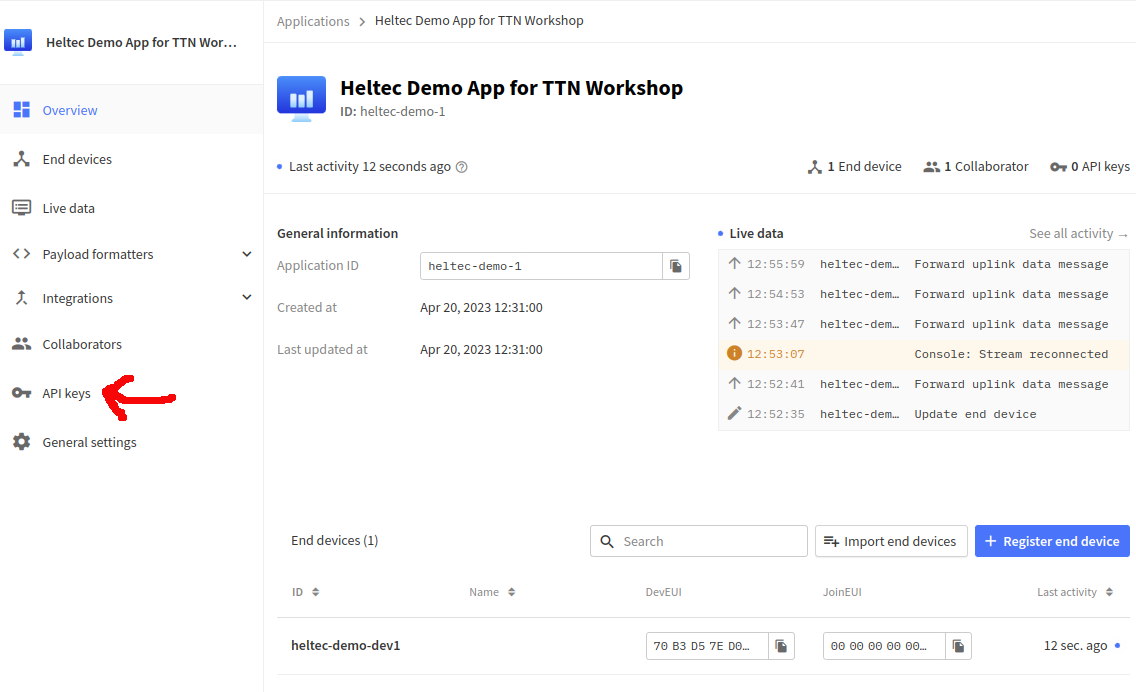Click the uplink arrow icon at 12:54:53

(734, 293)
